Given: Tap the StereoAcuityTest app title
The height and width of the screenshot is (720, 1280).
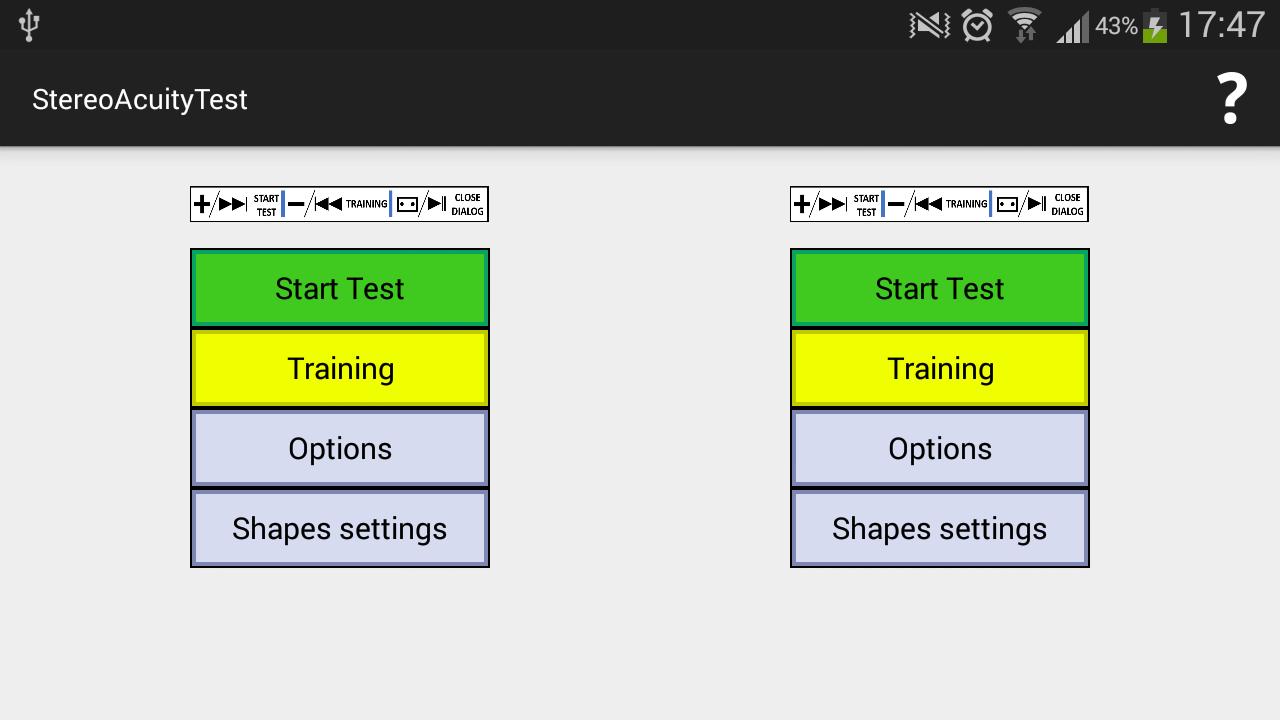Looking at the screenshot, I should coord(140,99).
